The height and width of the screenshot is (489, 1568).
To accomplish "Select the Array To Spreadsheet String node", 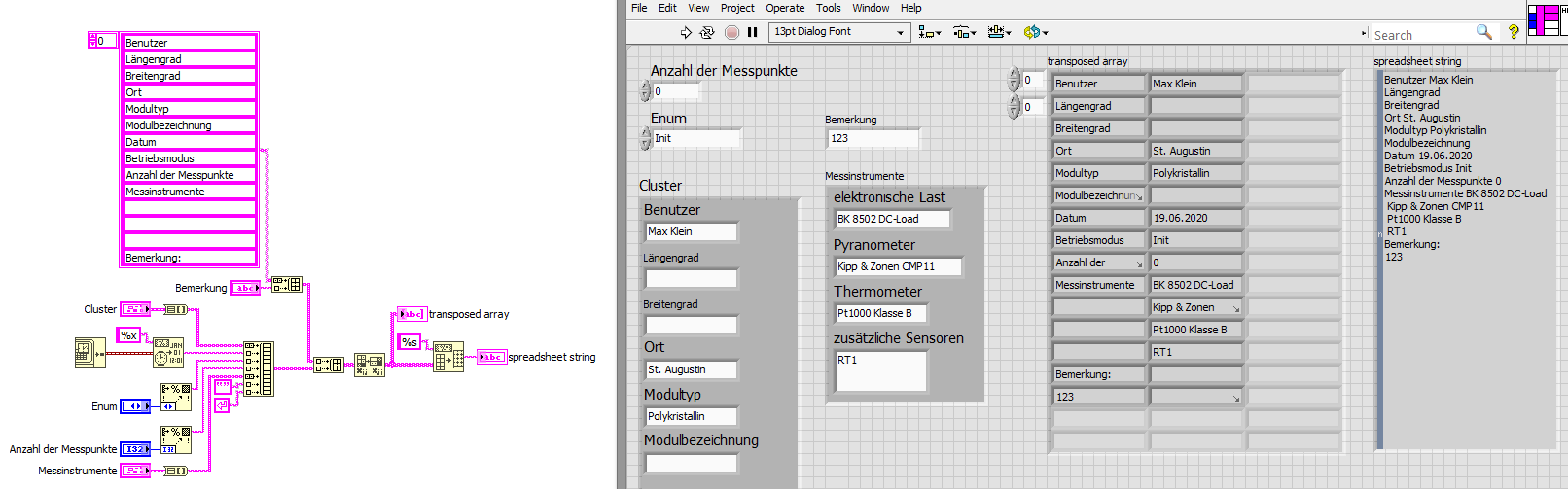I will tap(448, 357).
